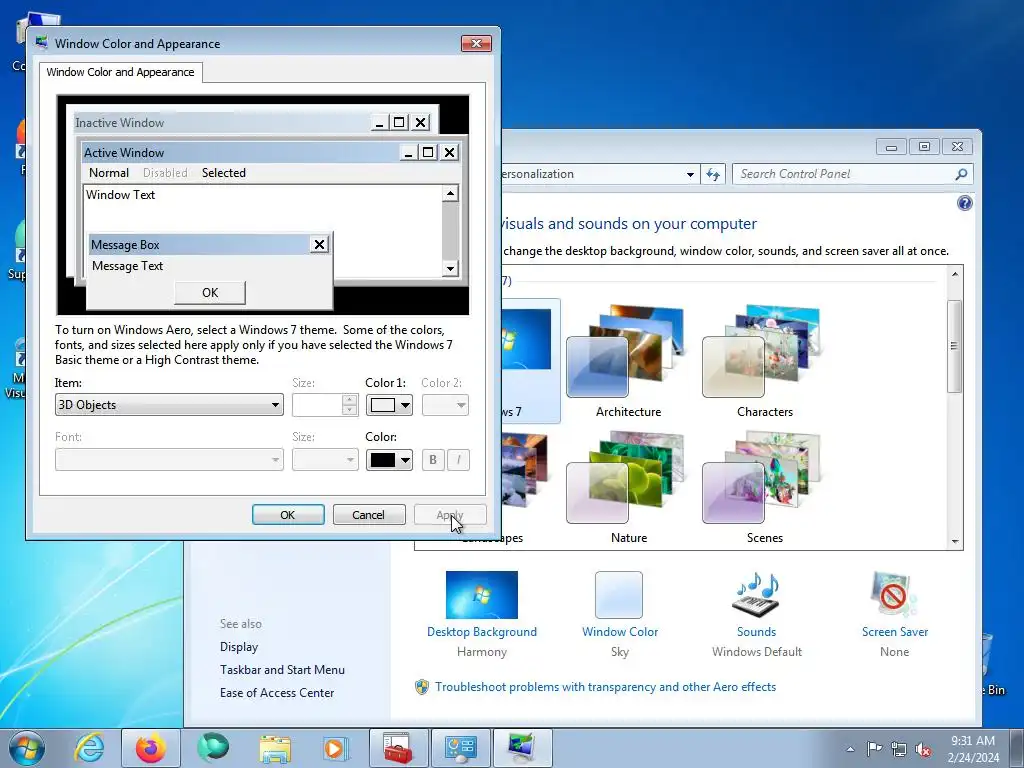Expand the Item dropdown showing 3D Objects
This screenshot has height=768, width=1024.
pos(169,405)
